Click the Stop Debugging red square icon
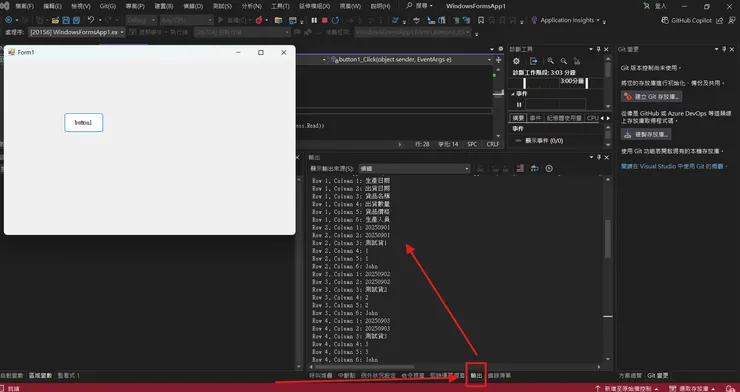This screenshot has width=740, height=392. click(325, 20)
